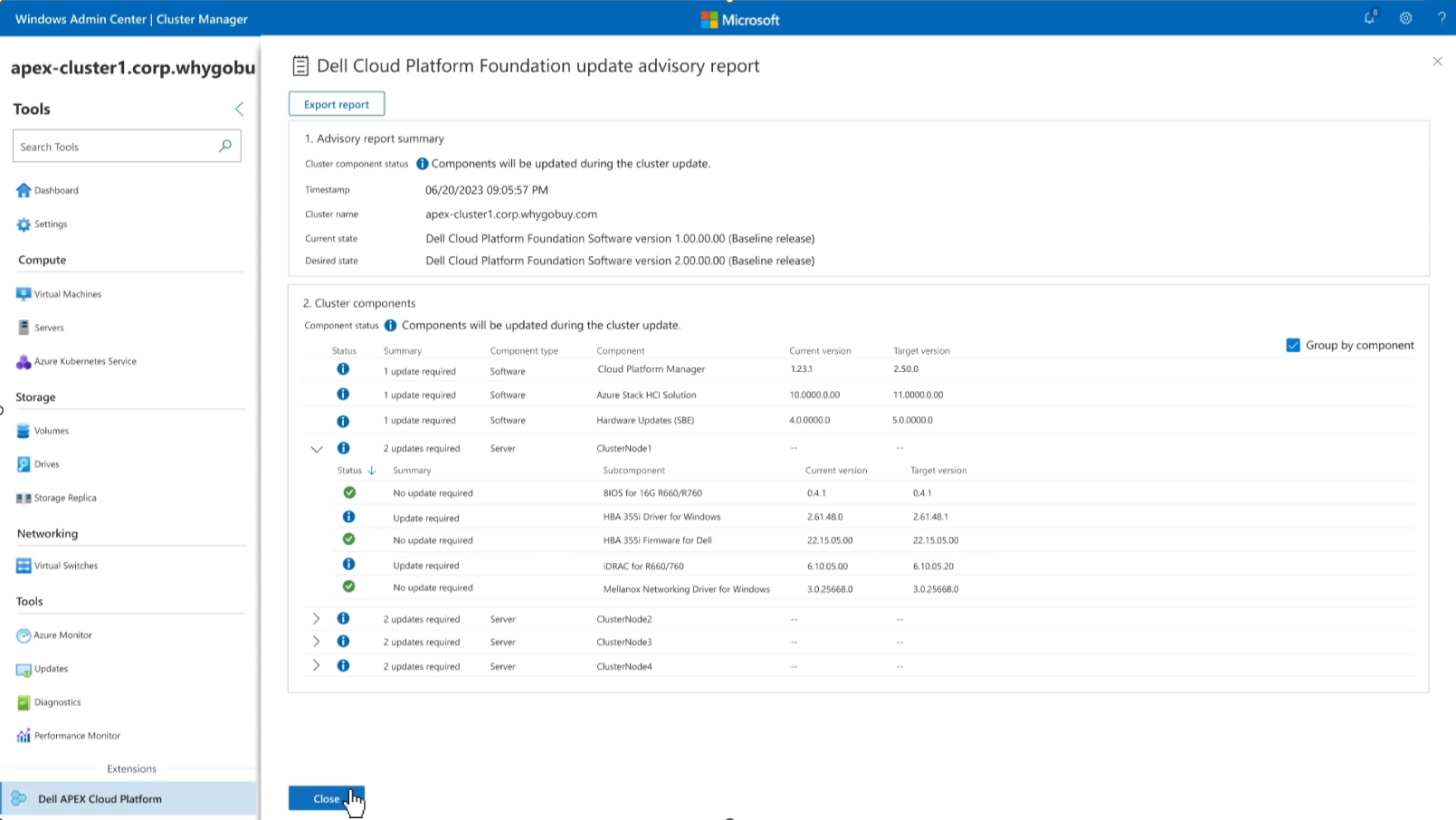Sort by the Status column arrow

(x=371, y=471)
